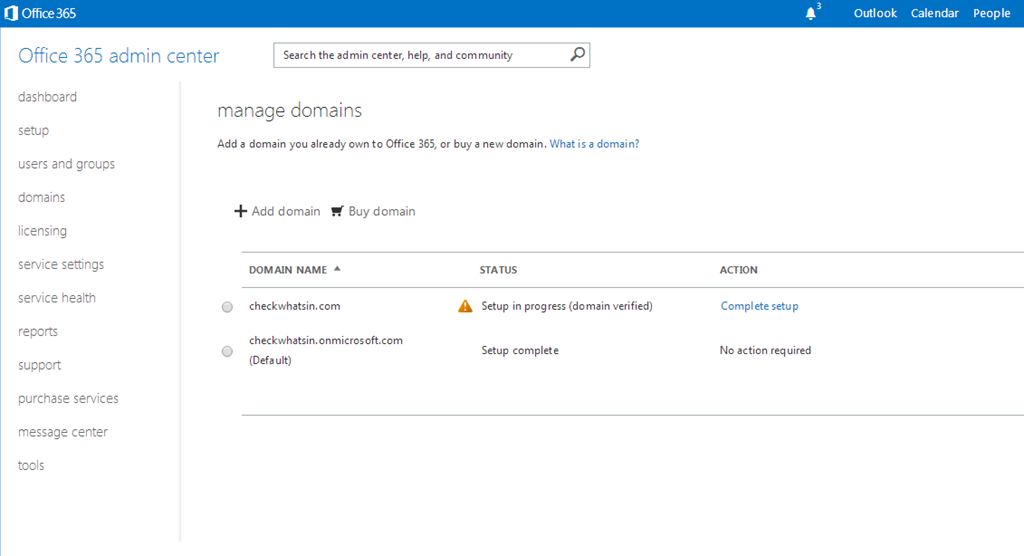Sort by the Domain Name arrow
The height and width of the screenshot is (556, 1024).
337,269
